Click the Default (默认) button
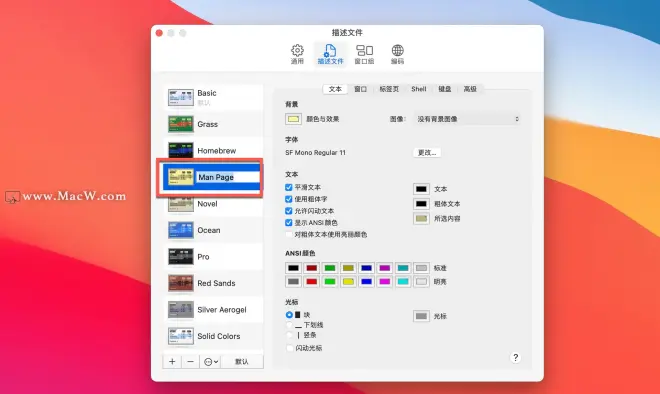 242,362
